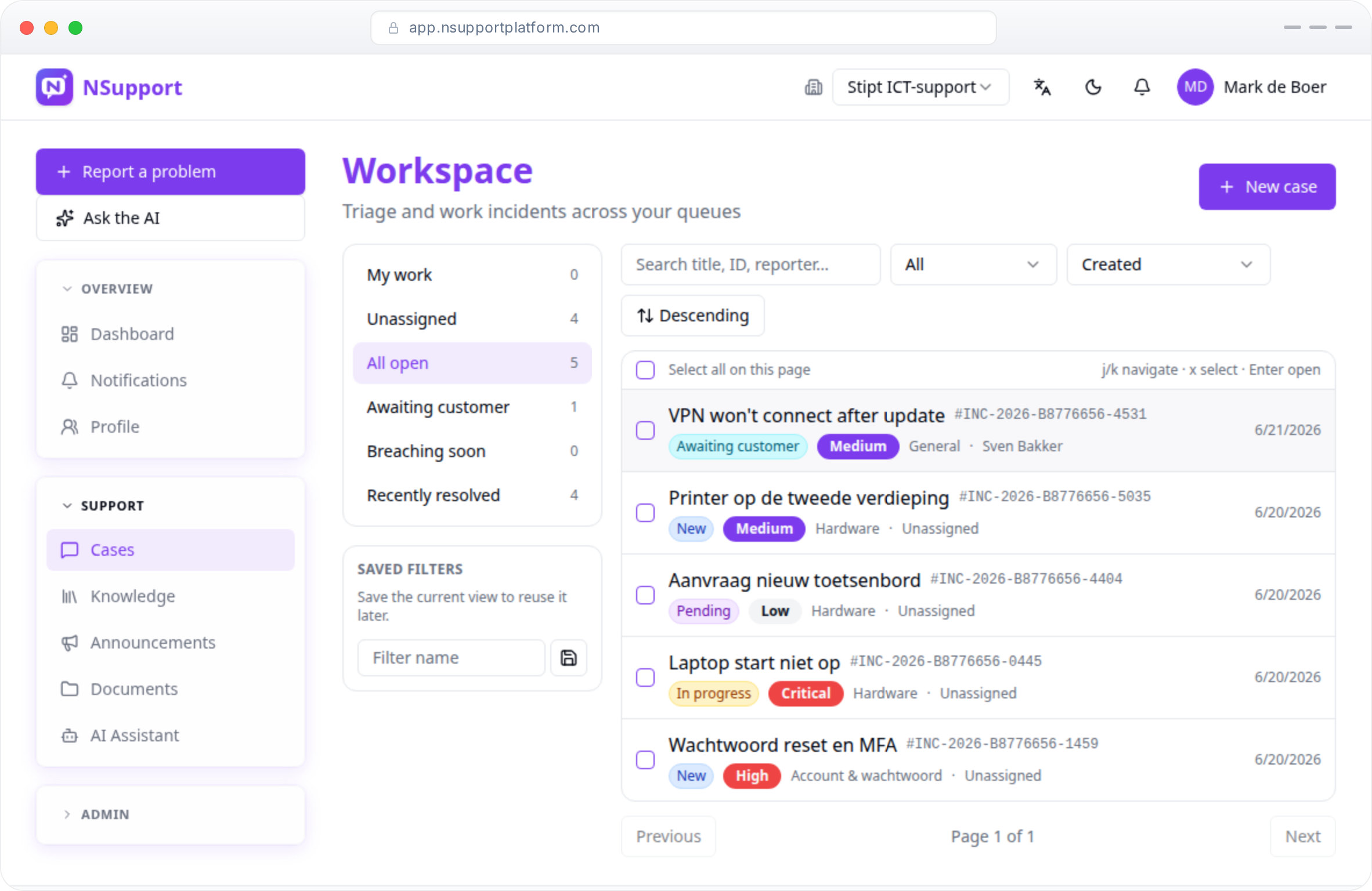Click the Notifications bell icon in sidebar
1372x891 pixels.
tap(70, 381)
